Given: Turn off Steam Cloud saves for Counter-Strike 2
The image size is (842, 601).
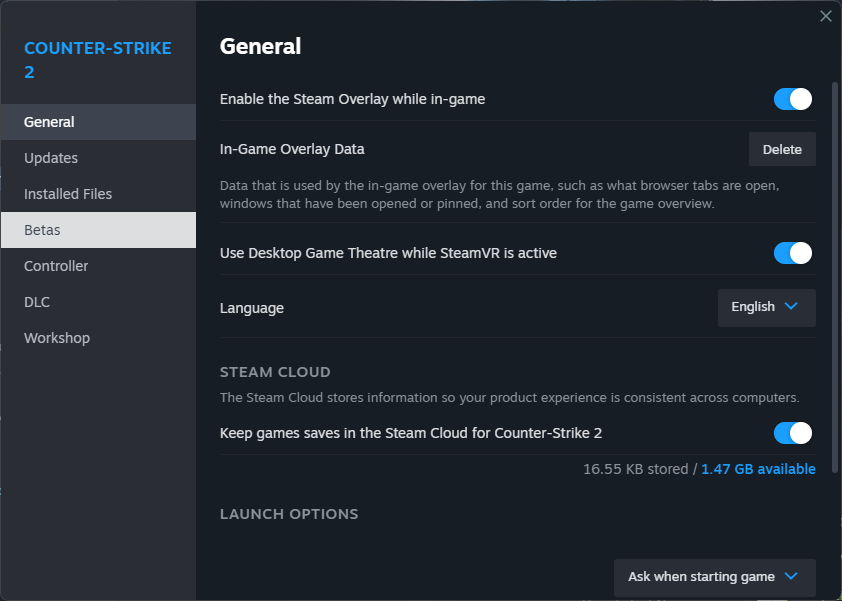Looking at the screenshot, I should tap(793, 433).
